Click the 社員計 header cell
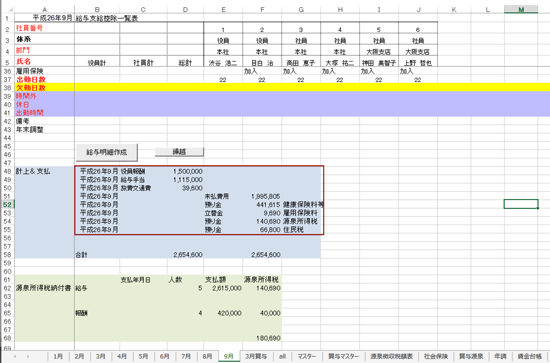The height and width of the screenshot is (363, 550). point(143,62)
